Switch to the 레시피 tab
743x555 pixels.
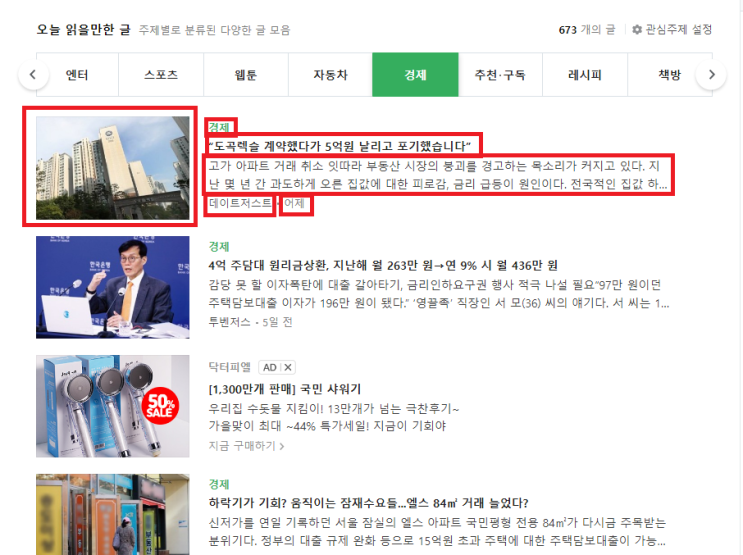585,75
